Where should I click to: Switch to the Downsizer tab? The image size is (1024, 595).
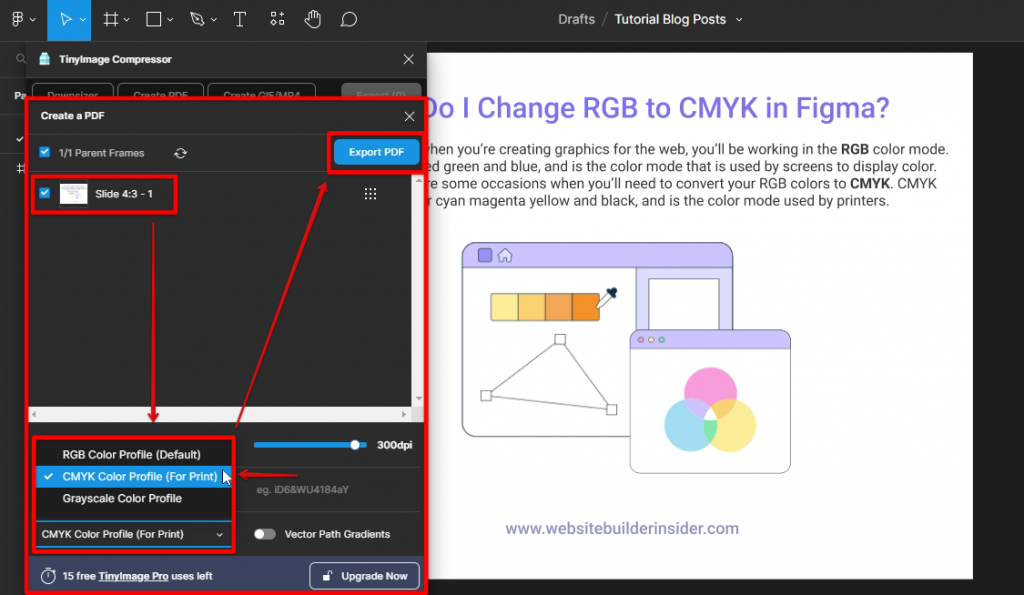[71, 93]
